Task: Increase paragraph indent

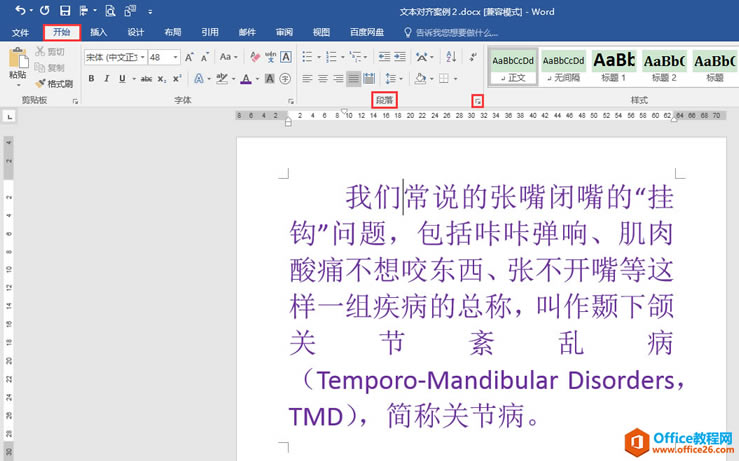Action: [400, 57]
